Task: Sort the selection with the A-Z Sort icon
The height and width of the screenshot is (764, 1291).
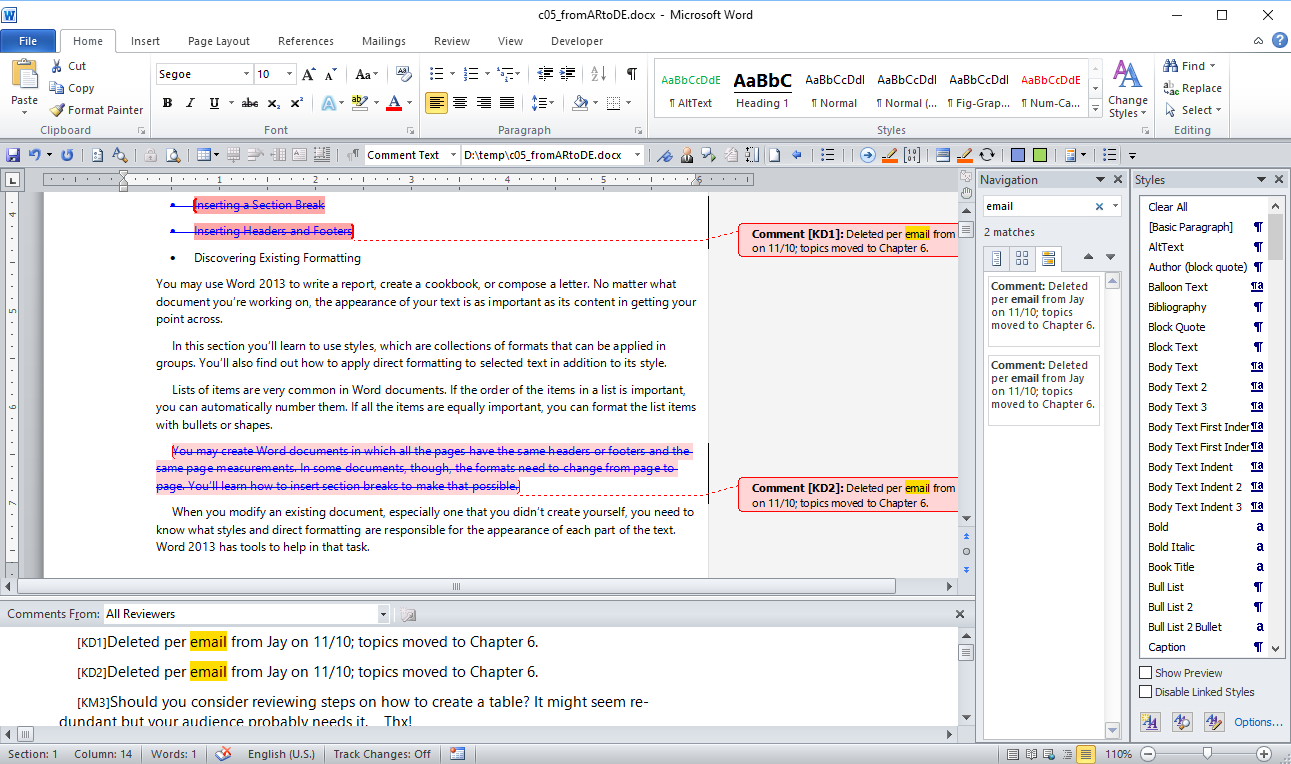Action: tap(598, 74)
